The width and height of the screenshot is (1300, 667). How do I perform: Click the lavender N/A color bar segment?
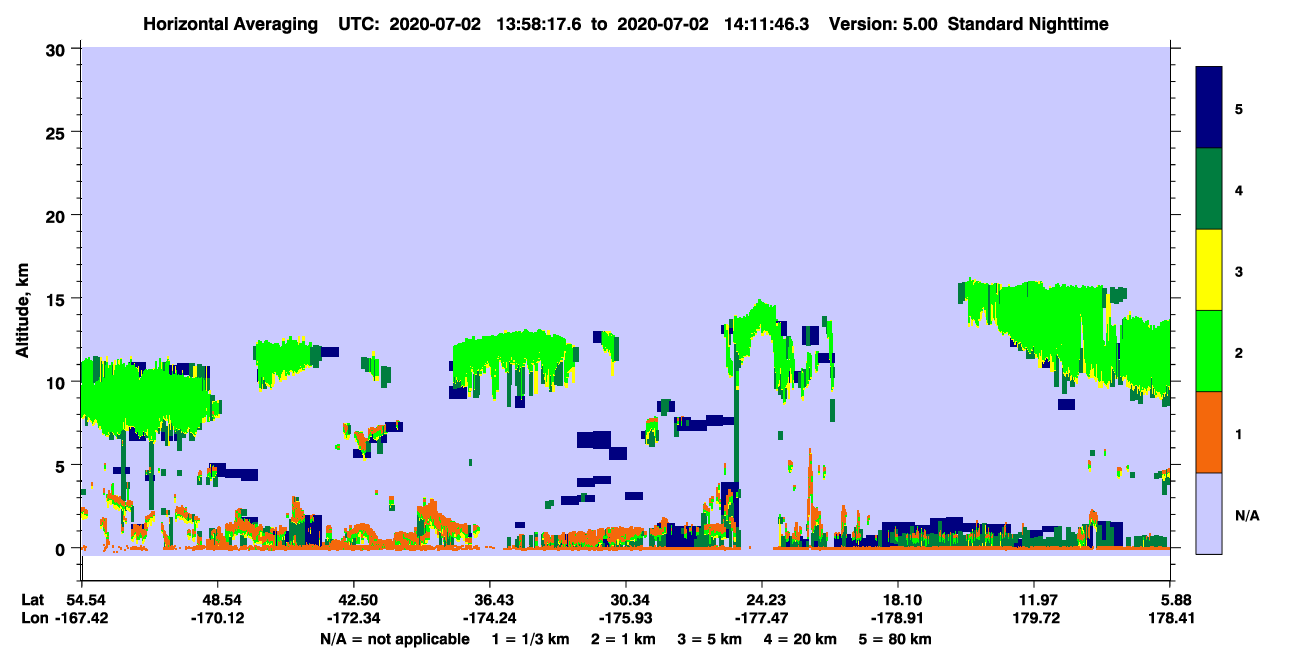click(x=1209, y=513)
